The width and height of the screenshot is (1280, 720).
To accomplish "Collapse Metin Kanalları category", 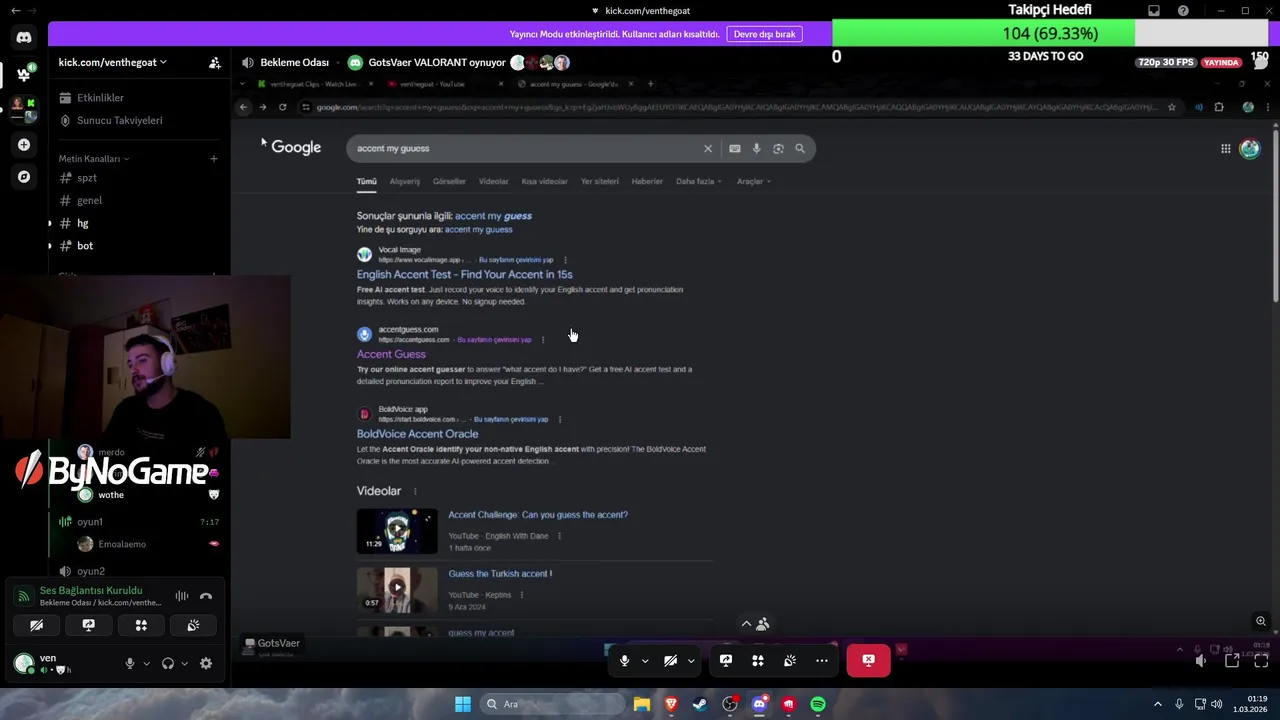I will tap(93, 158).
